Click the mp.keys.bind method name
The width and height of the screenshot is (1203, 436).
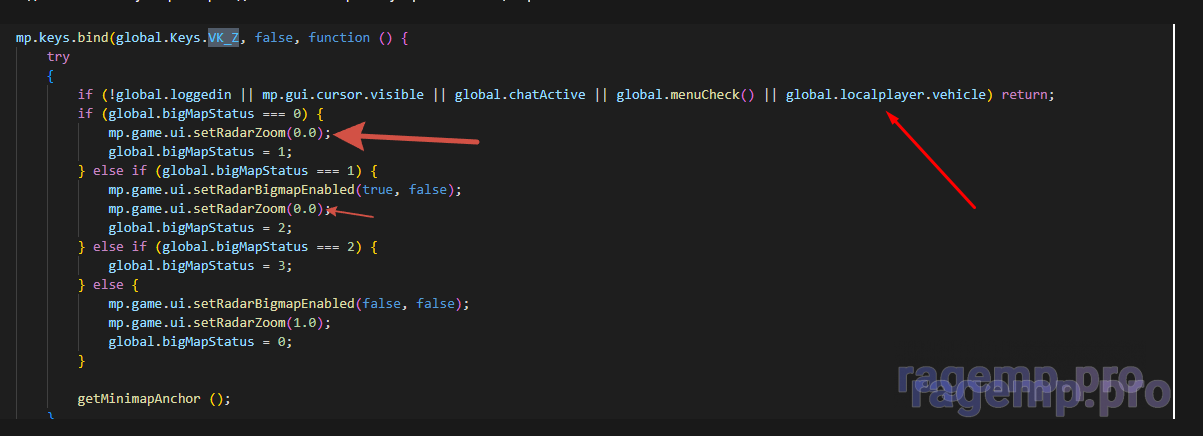point(62,37)
